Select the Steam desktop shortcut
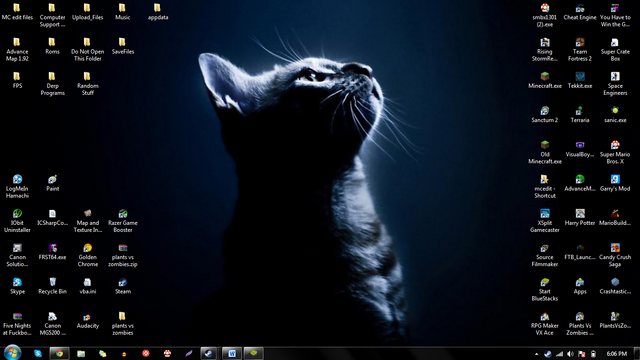Image resolution: width=640 pixels, height=360 pixels. coord(122,286)
